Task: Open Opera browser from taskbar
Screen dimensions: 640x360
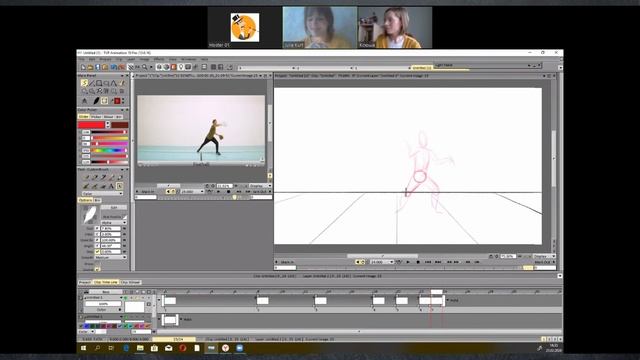Action: [x=182, y=348]
